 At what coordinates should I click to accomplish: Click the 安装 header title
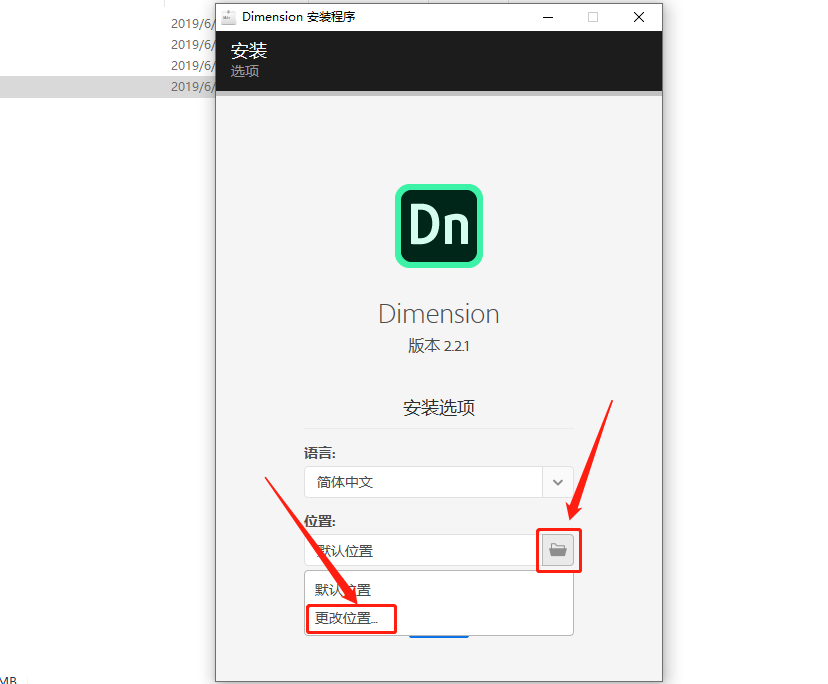click(249, 51)
